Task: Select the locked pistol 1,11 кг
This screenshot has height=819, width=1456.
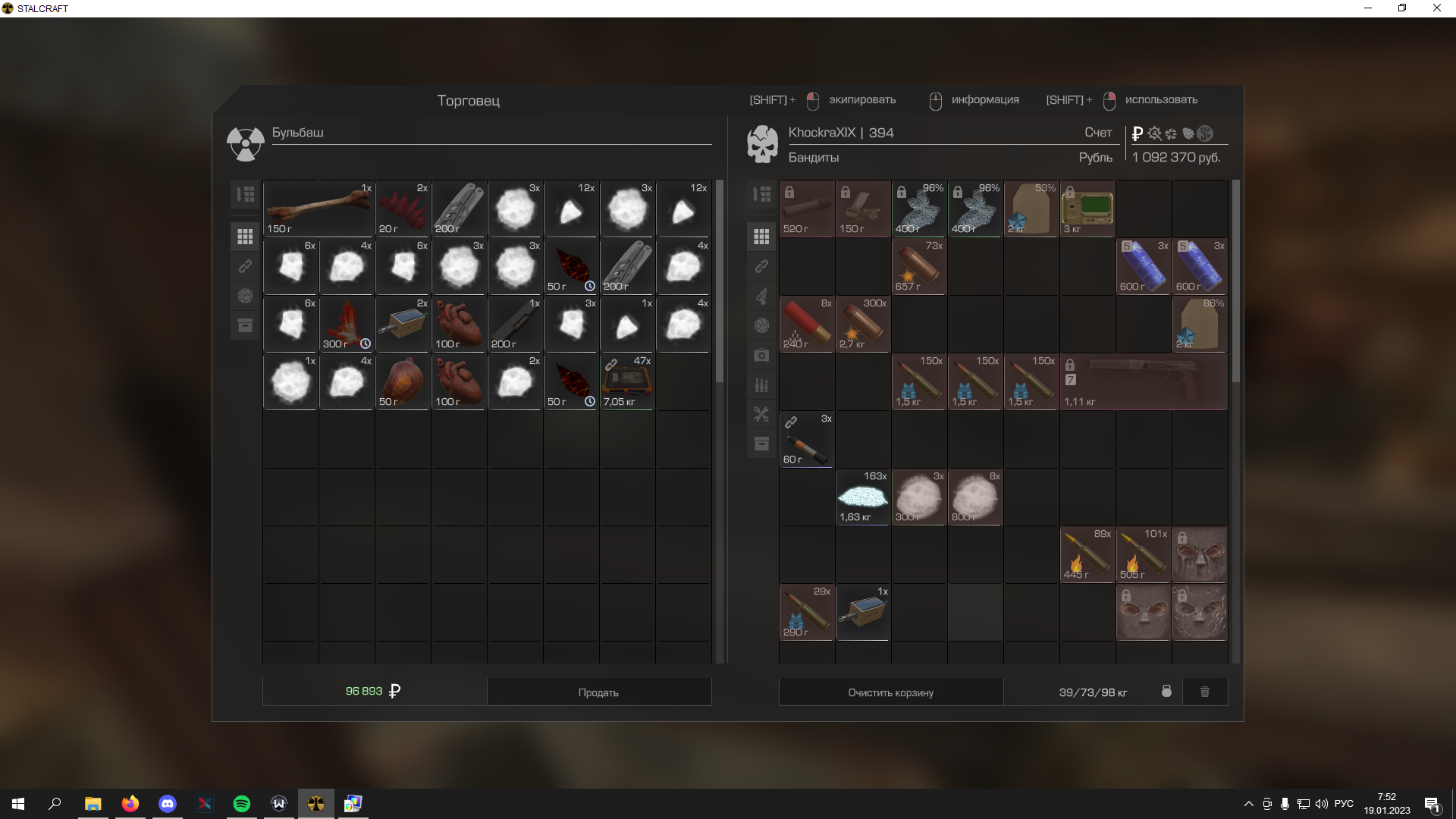Action: point(1144,381)
